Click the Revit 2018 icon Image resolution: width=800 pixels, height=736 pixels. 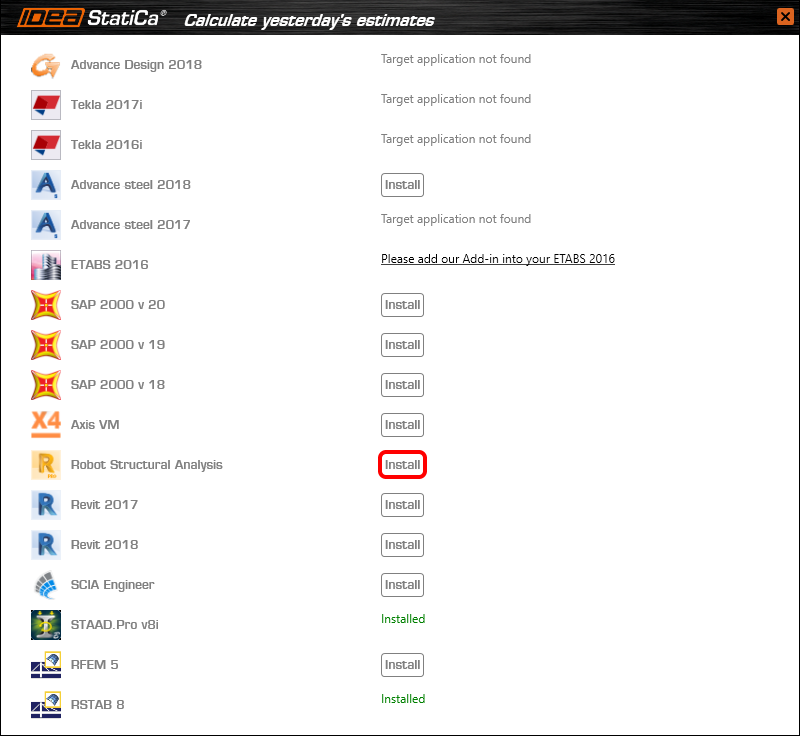coord(45,545)
